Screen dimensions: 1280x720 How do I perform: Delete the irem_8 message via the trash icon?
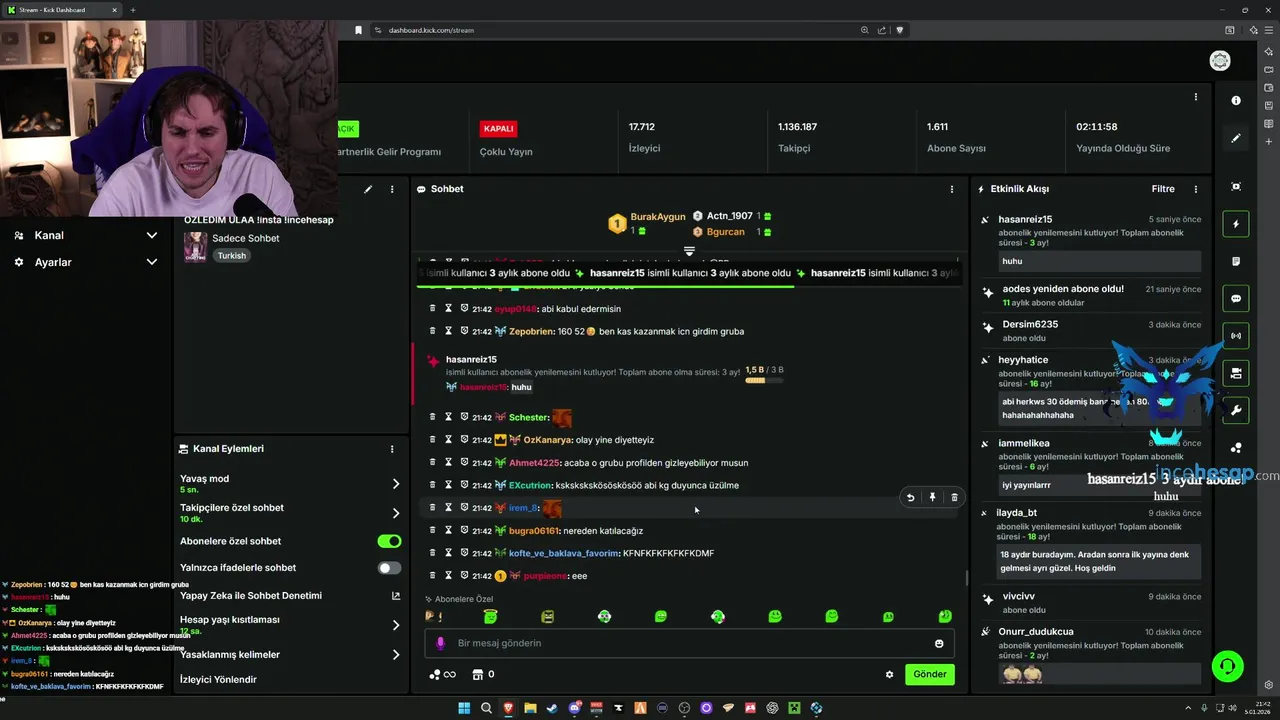click(954, 497)
